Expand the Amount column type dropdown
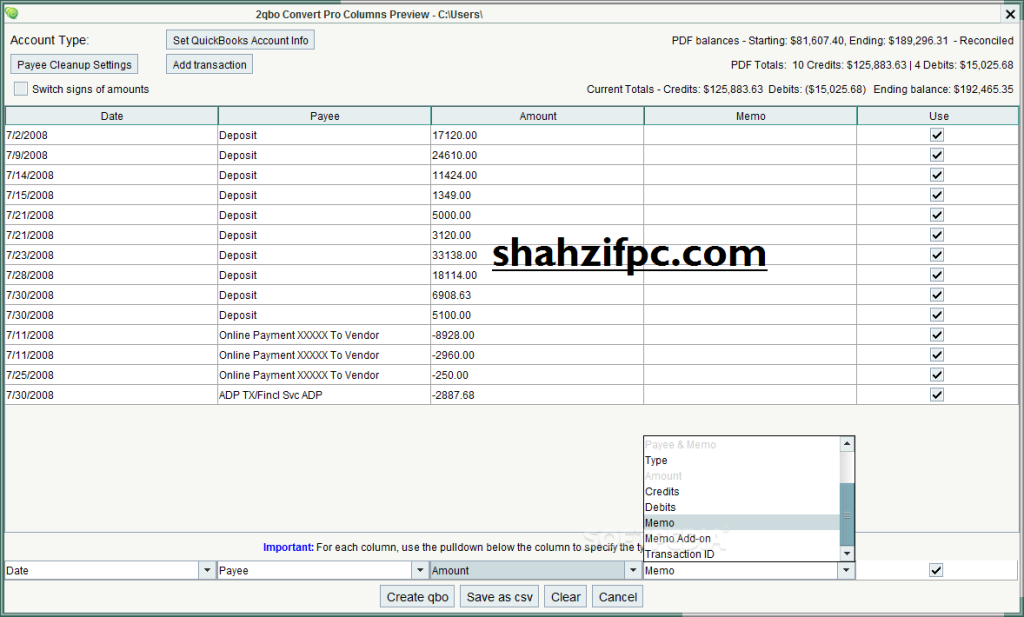 click(634, 569)
